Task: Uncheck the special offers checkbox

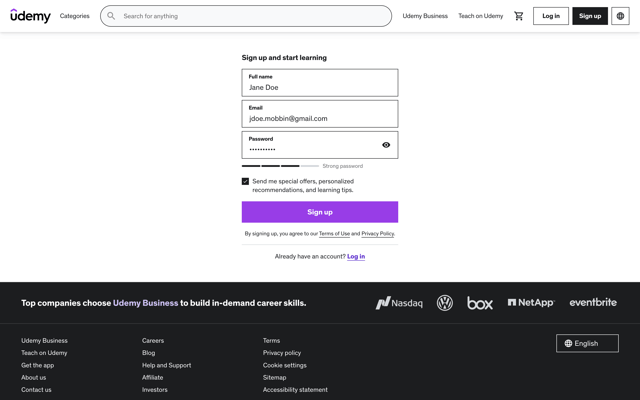Action: click(245, 181)
